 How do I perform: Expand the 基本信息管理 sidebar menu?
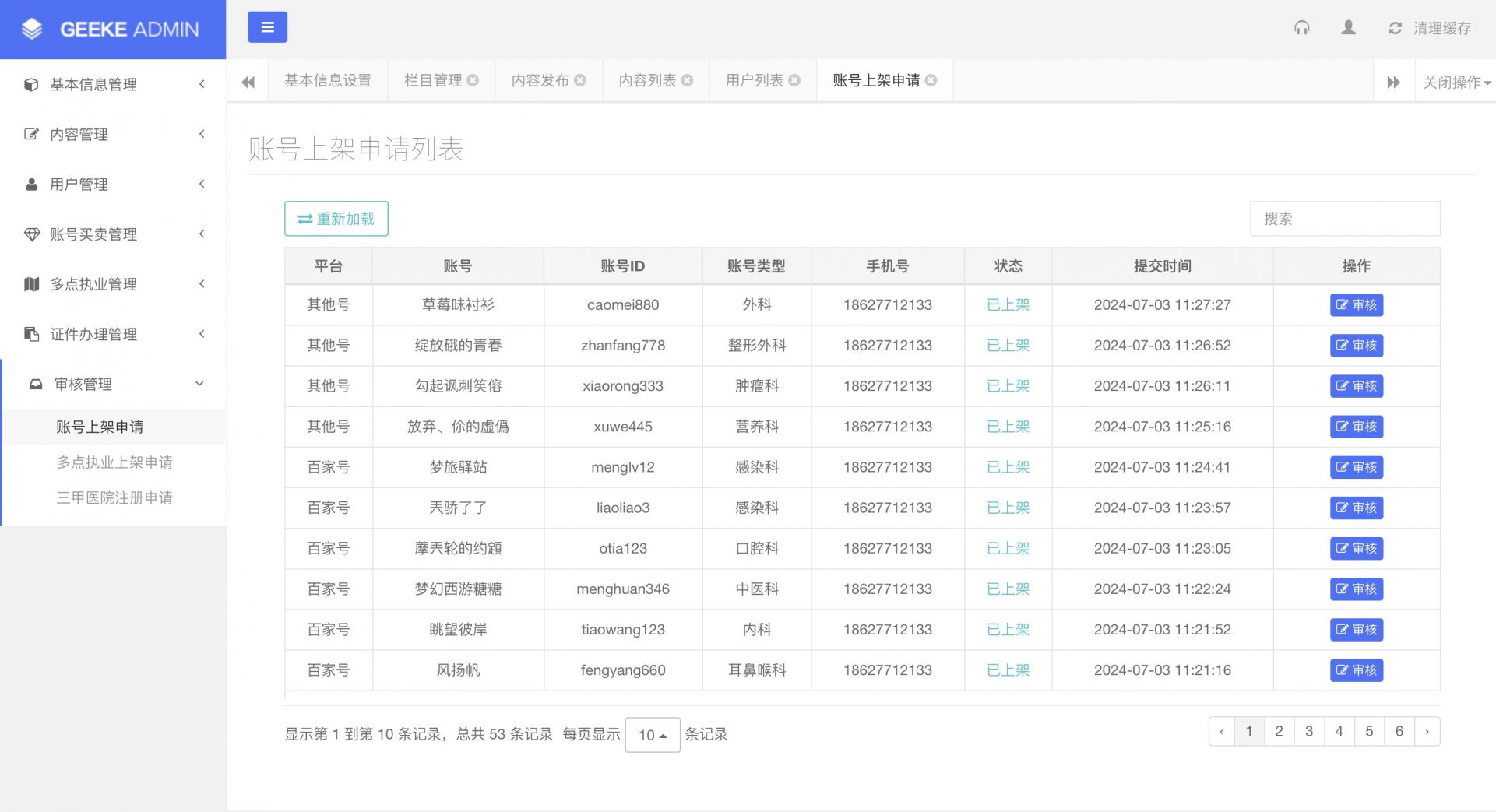coord(113,84)
